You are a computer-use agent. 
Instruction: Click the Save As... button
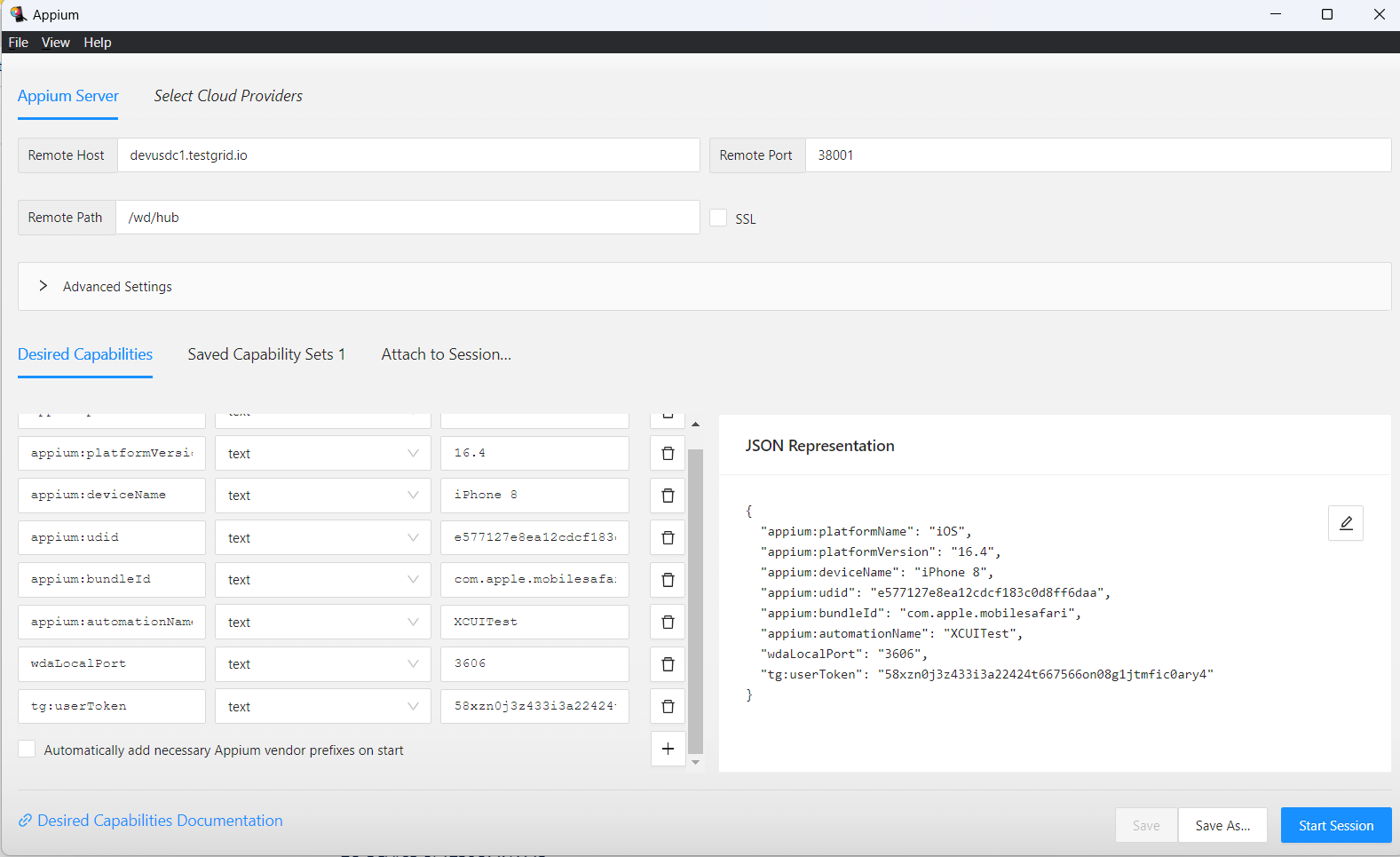click(x=1222, y=825)
